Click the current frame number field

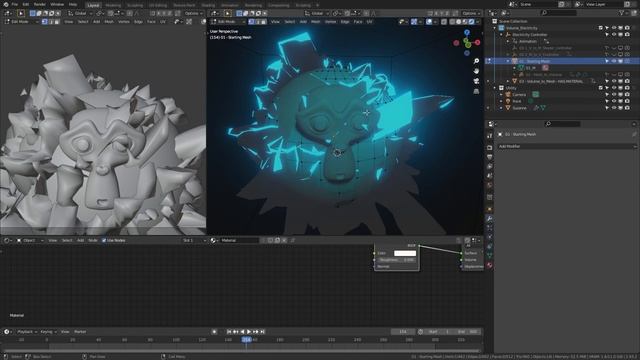(x=403, y=332)
